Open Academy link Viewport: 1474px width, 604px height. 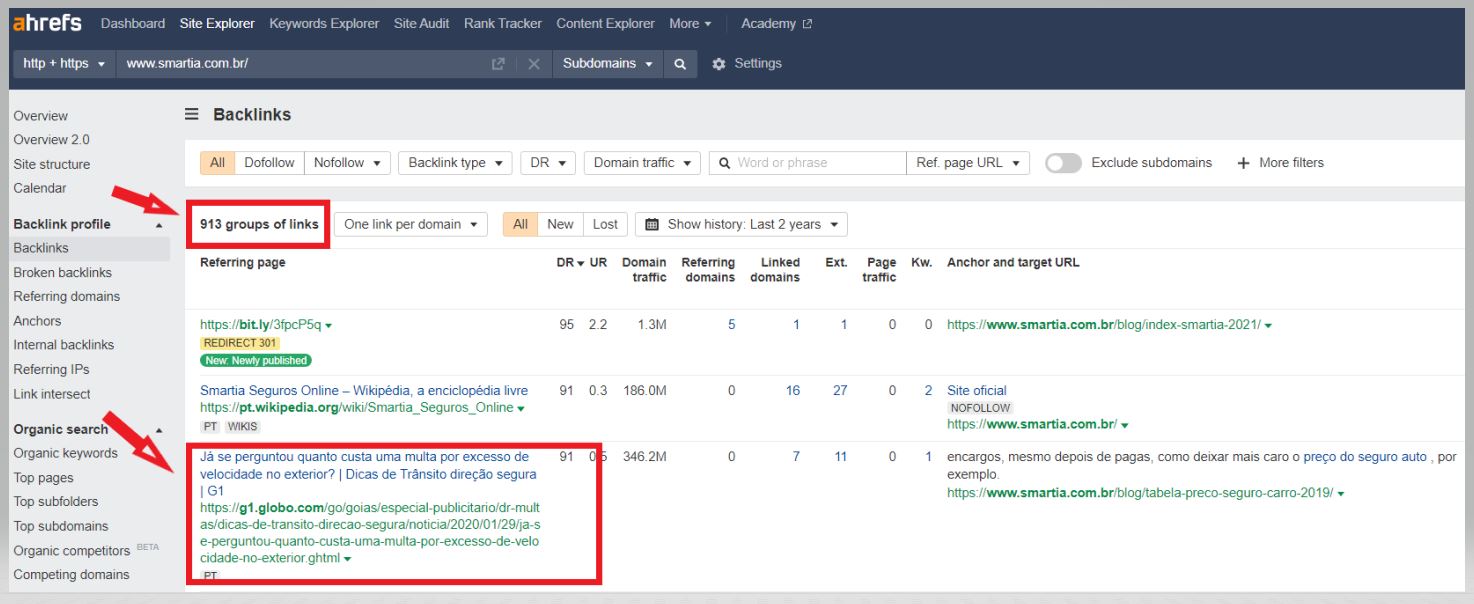pyautogui.click(x=768, y=23)
